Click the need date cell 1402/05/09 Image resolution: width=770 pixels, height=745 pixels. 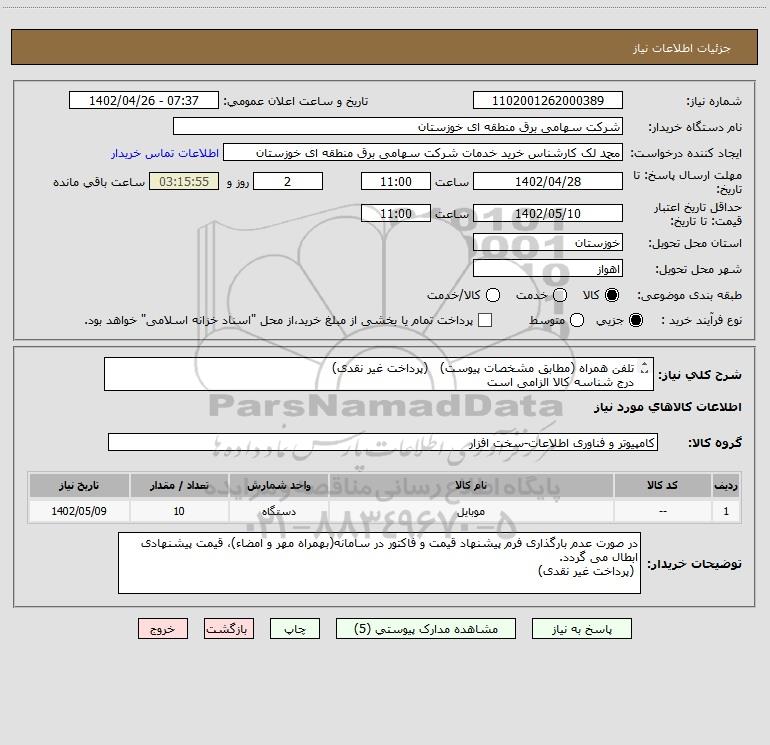point(79,511)
